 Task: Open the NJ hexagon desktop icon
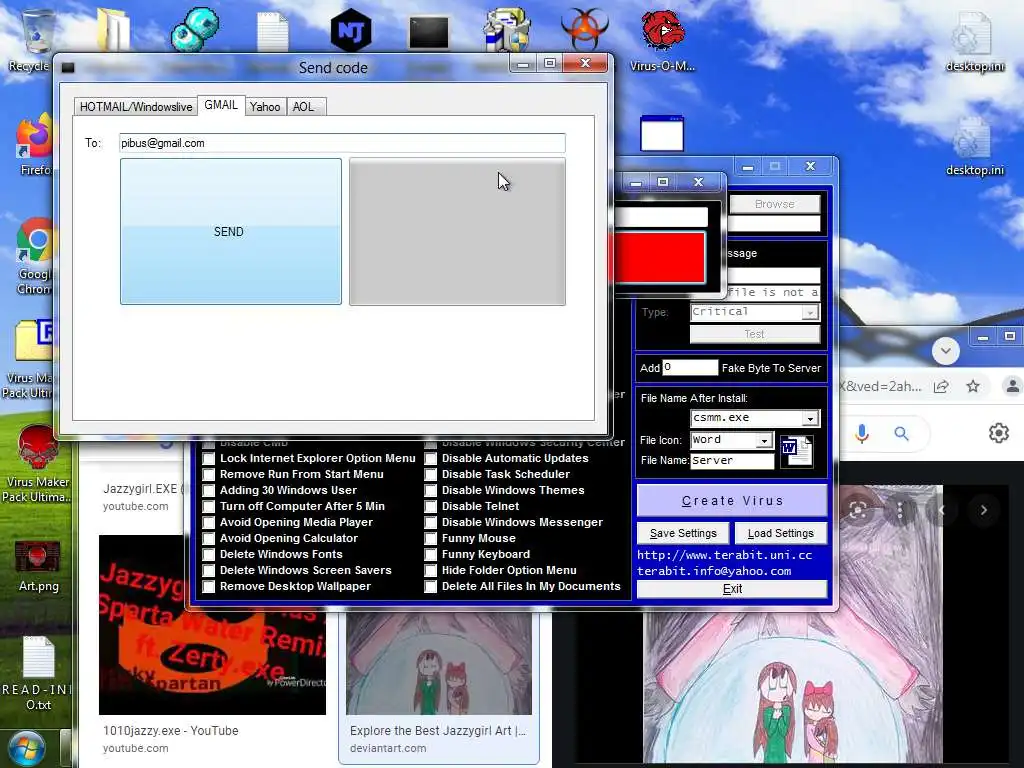click(351, 29)
